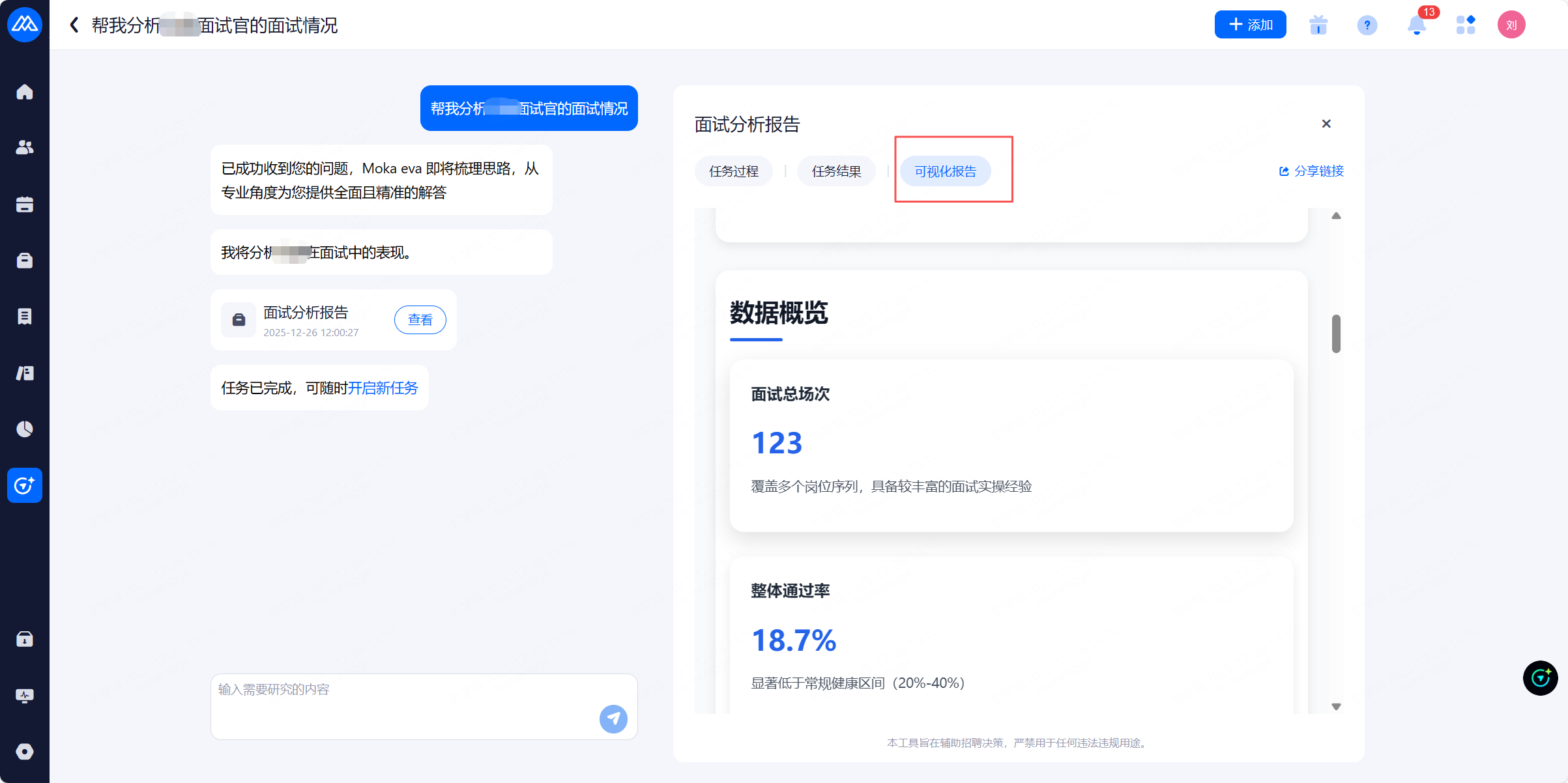Open the home icon in sidebar
1568x783 pixels.
pyautogui.click(x=25, y=92)
